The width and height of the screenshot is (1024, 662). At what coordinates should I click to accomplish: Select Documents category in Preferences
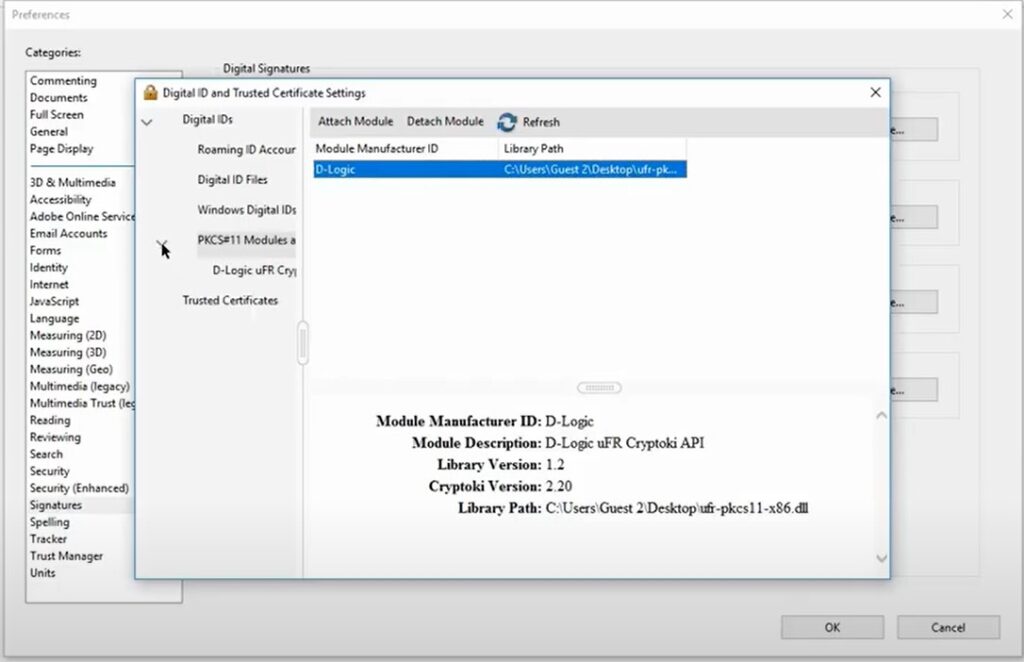(59, 98)
